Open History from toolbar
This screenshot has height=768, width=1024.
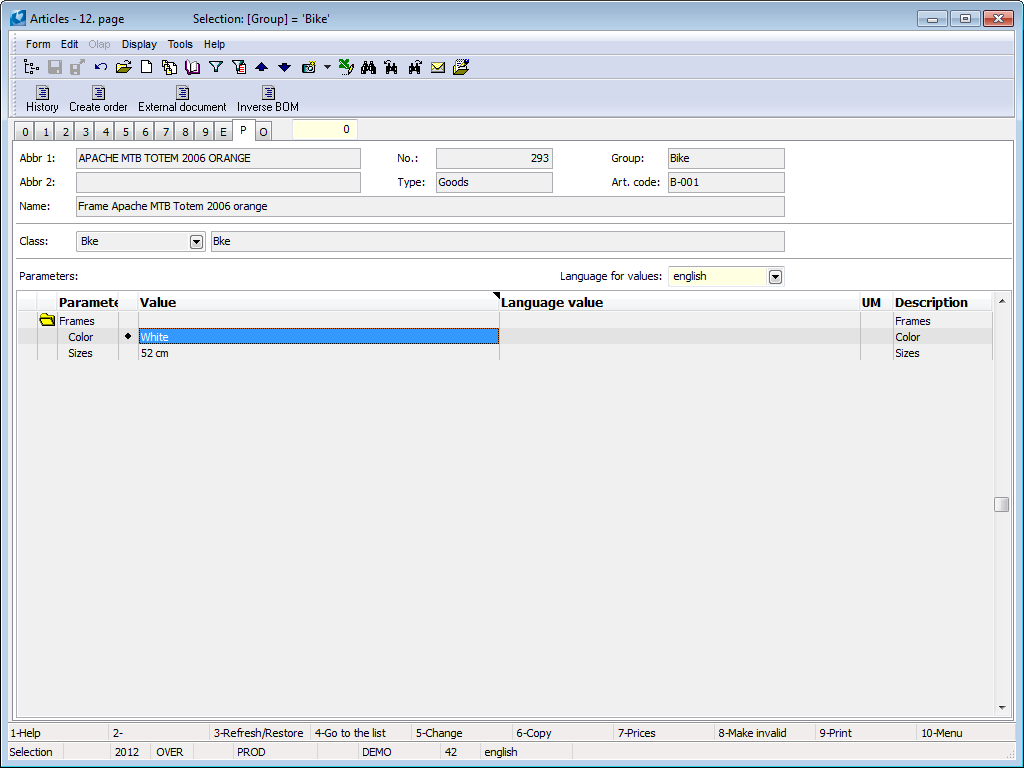42,99
